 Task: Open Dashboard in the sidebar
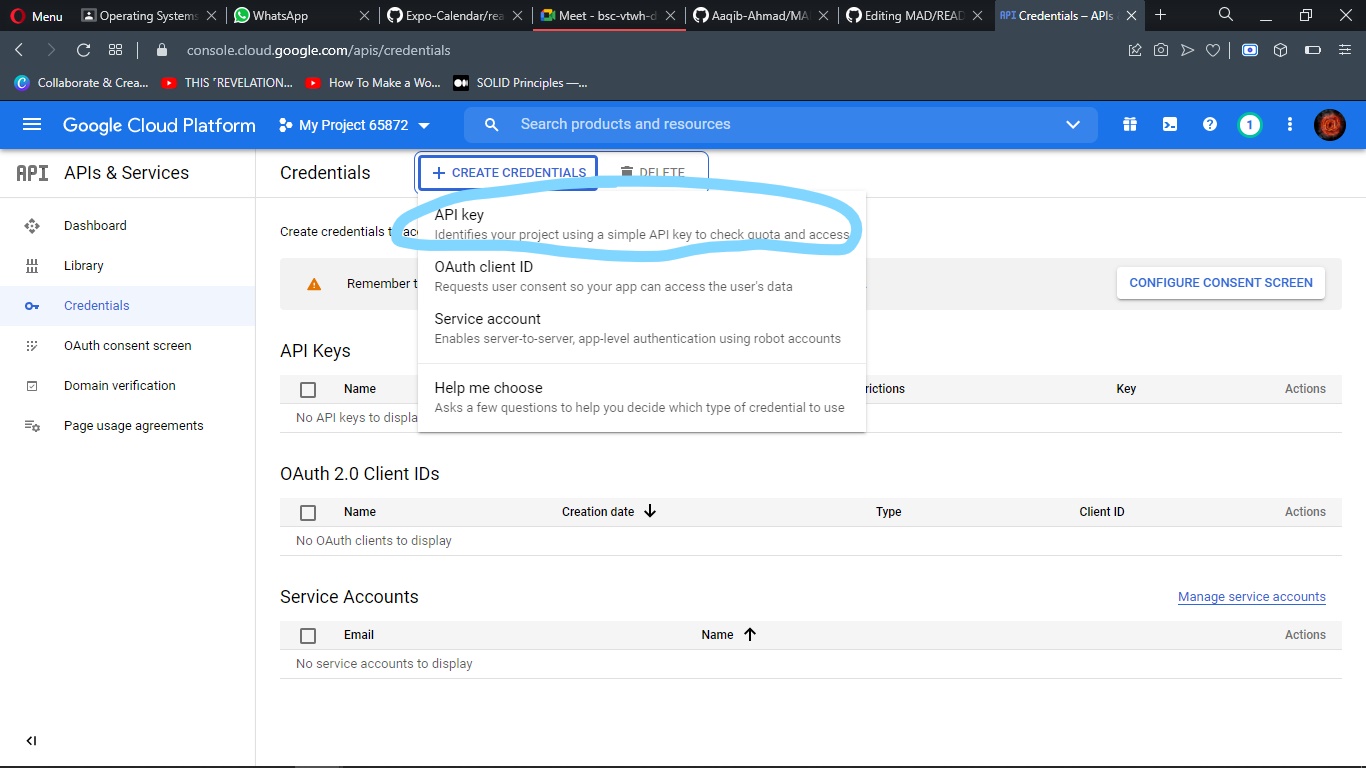(128, 226)
